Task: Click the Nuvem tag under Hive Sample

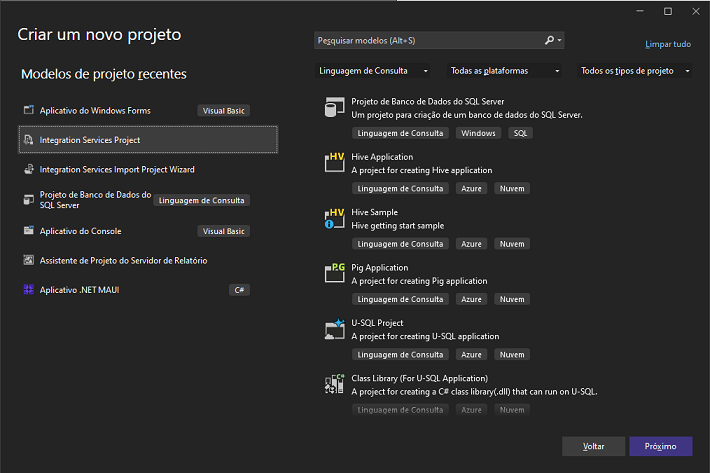Action: click(512, 244)
